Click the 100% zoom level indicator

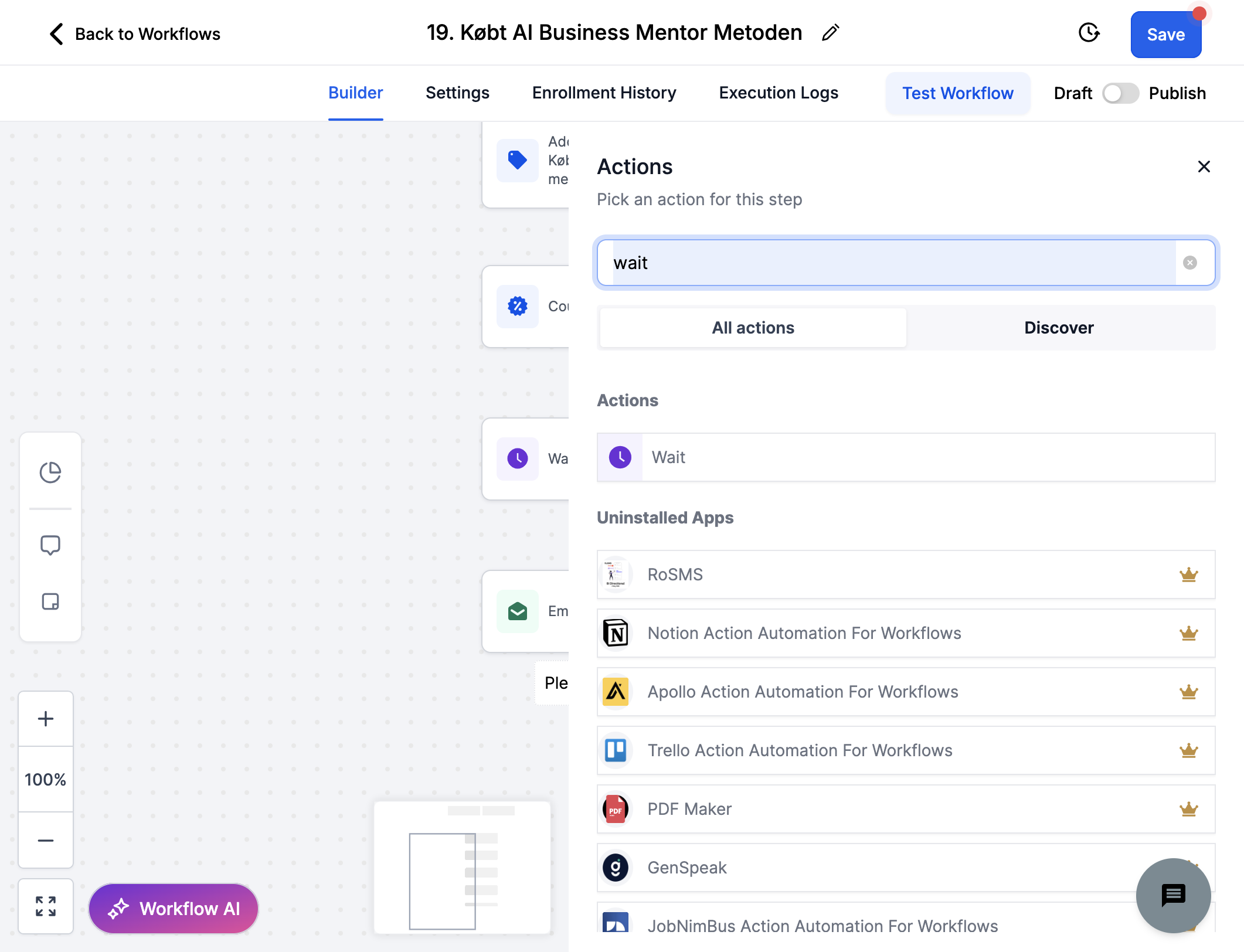pyautogui.click(x=46, y=780)
